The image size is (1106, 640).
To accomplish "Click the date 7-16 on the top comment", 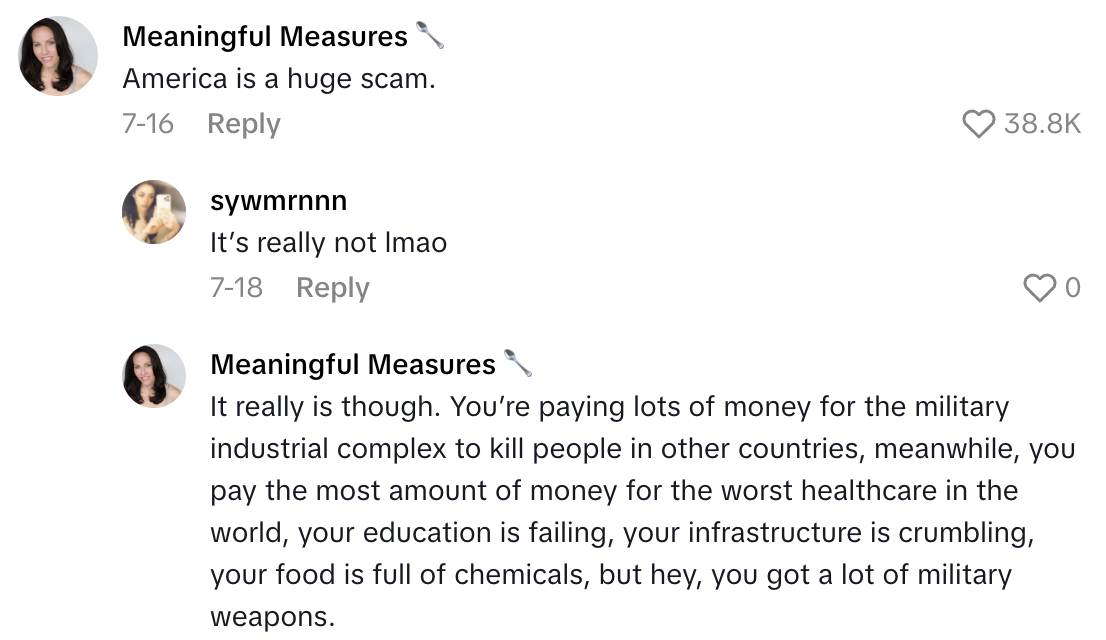I will click(x=148, y=122).
